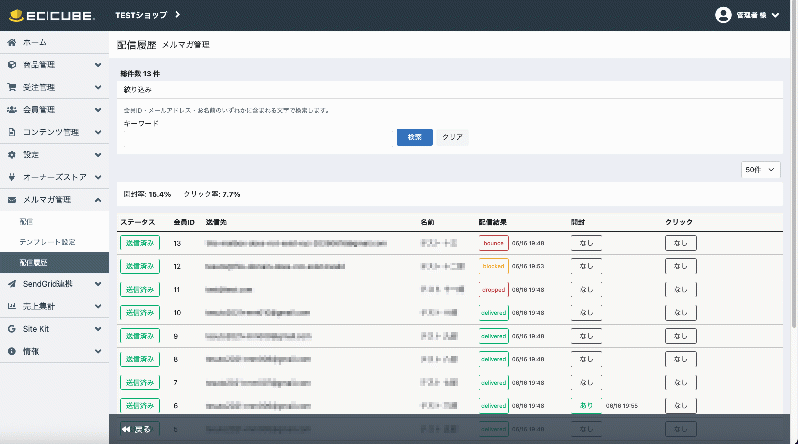Click the blocked delivery result badge

click(494, 266)
